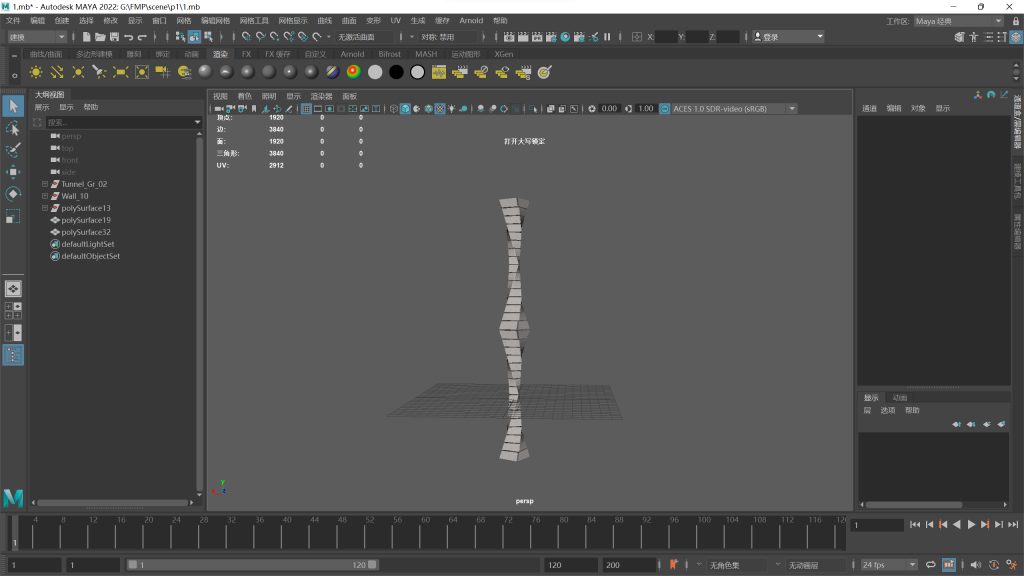
Task: Toggle the wireframe grid display in viewport toolbar
Action: click(x=307, y=108)
